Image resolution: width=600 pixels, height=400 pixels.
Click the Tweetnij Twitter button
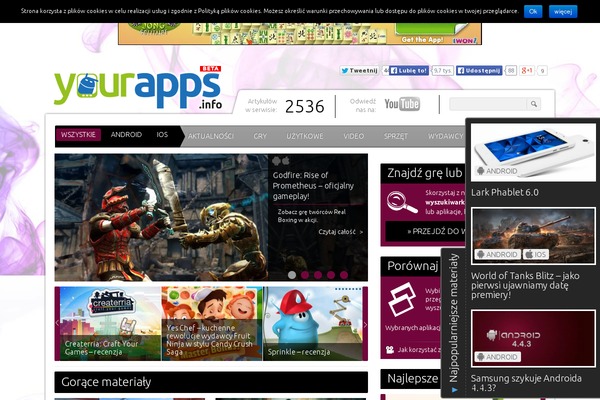[359, 70]
